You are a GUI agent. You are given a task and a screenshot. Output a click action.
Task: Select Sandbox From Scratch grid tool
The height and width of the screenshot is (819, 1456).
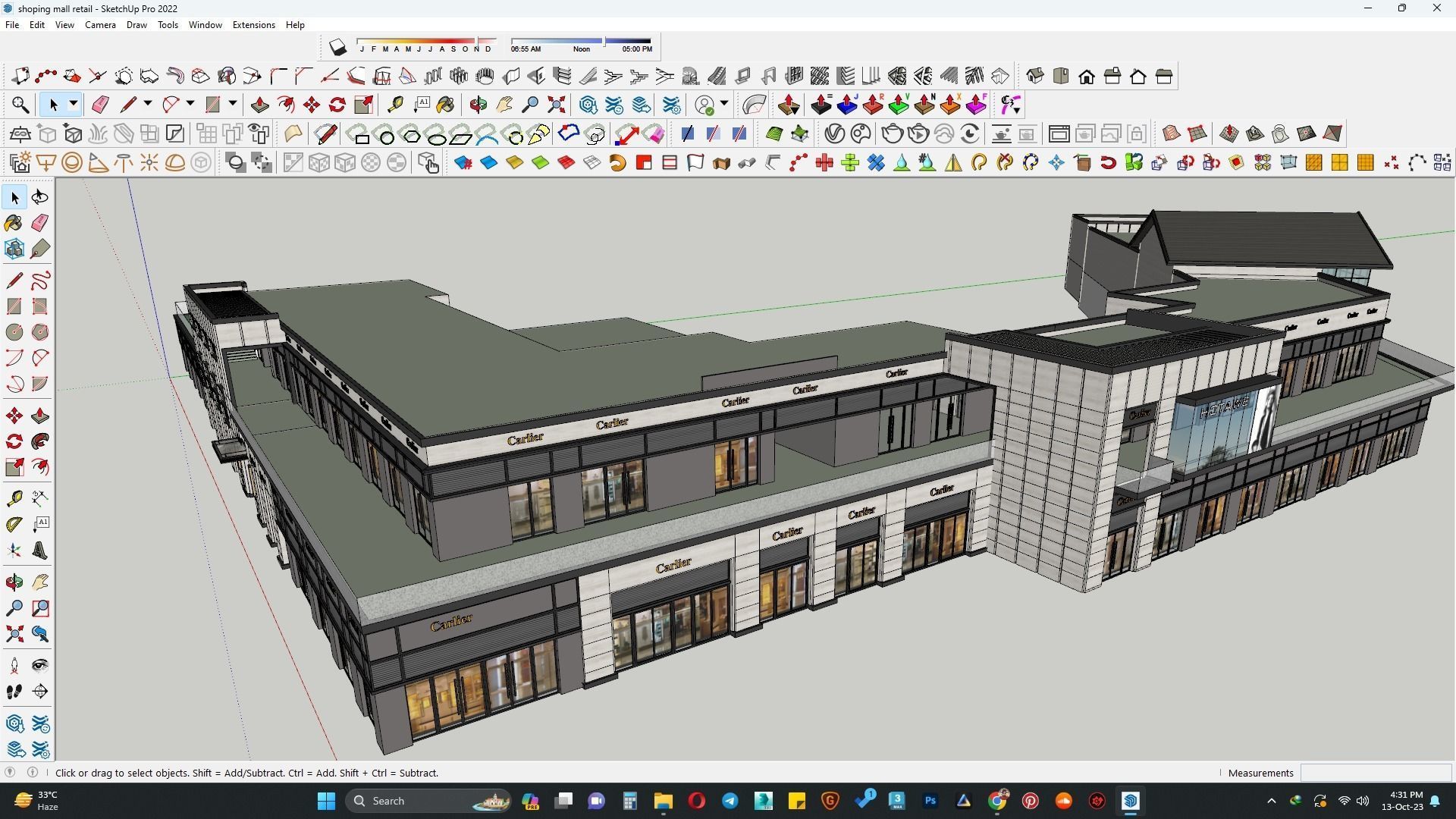coord(1197,134)
